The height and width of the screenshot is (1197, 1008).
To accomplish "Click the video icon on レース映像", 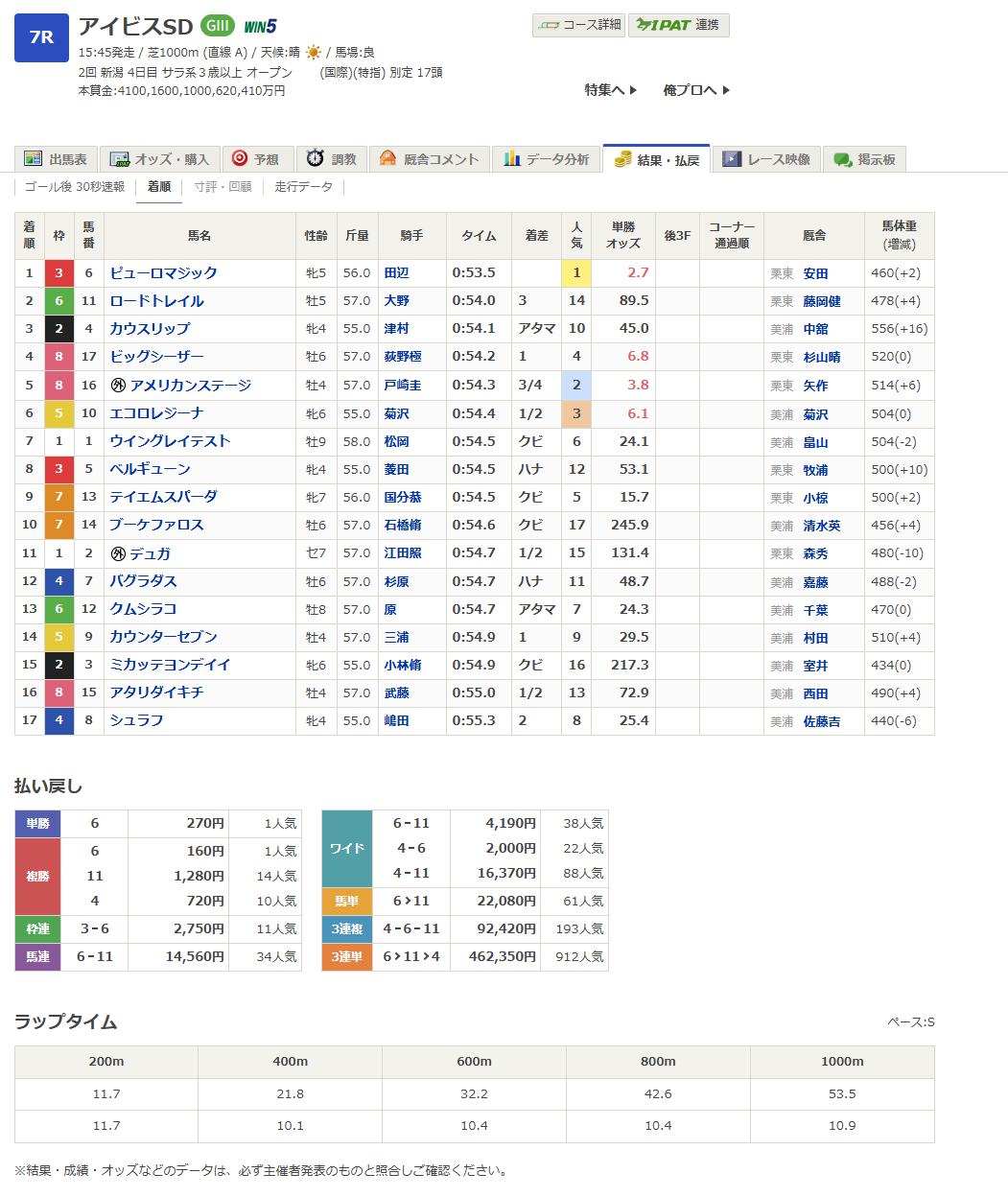I will 732,159.
